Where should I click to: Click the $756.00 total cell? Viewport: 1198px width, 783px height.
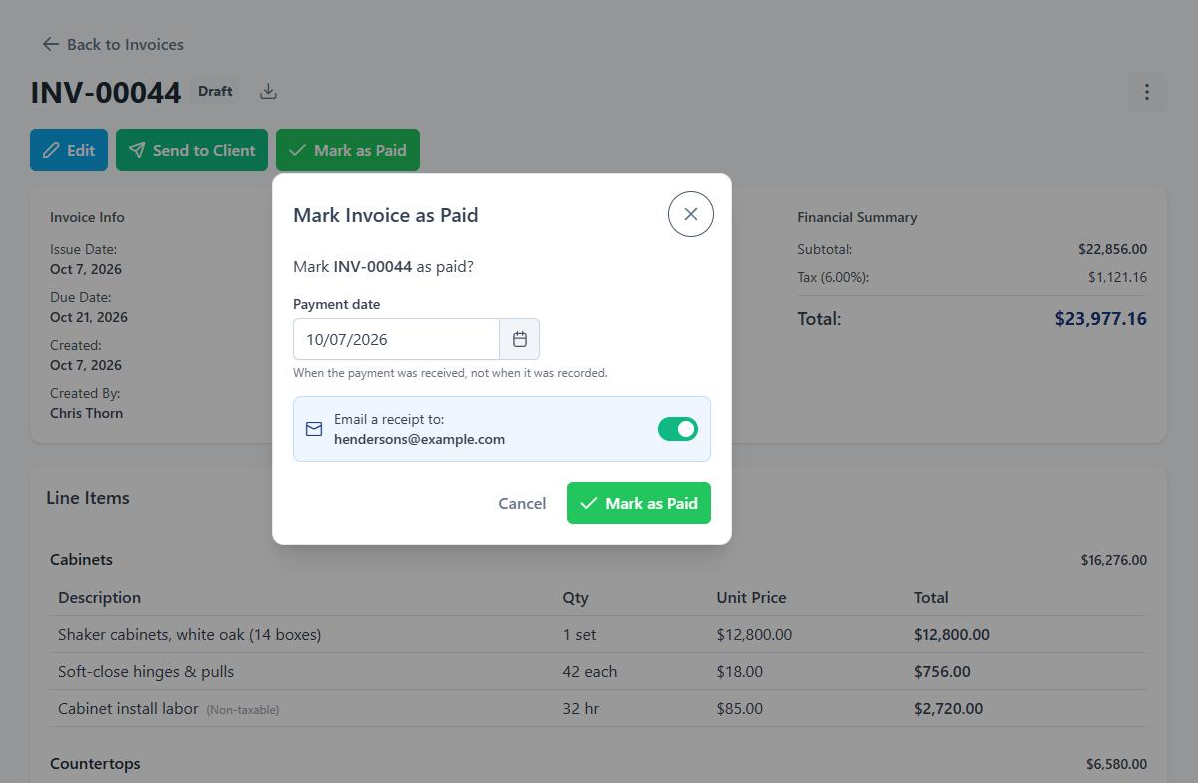(x=942, y=671)
